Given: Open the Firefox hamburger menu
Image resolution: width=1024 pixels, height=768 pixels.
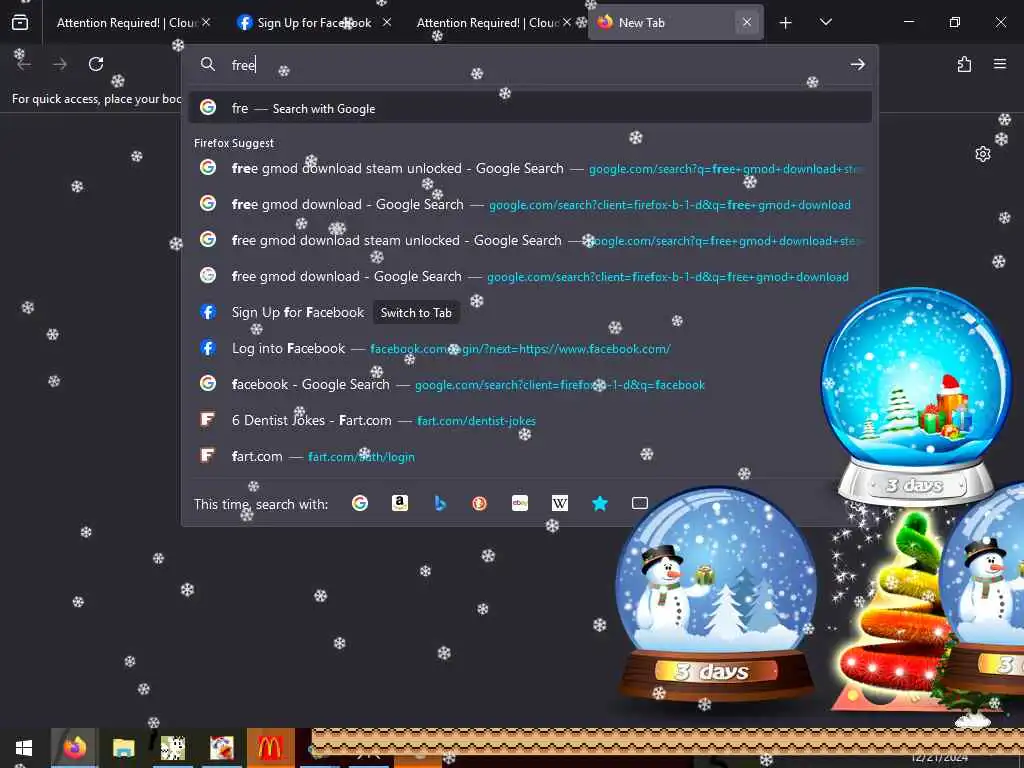Looking at the screenshot, I should coord(1000,64).
